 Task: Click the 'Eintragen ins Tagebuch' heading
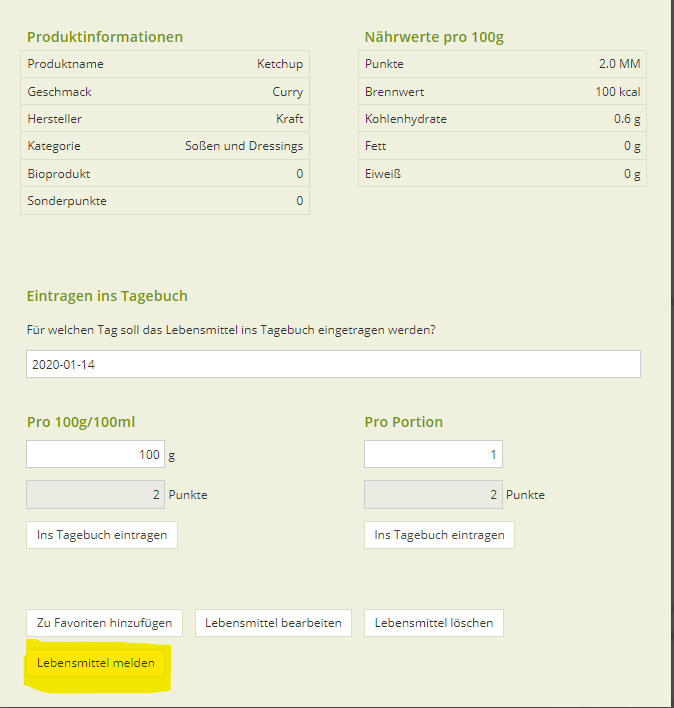(x=107, y=296)
